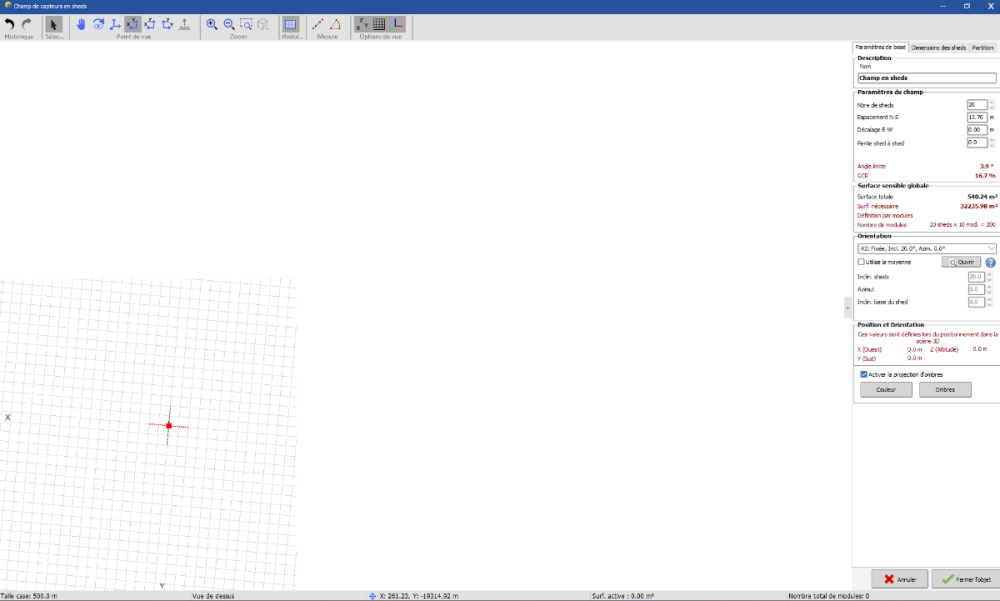Image resolution: width=1000 pixels, height=601 pixels.
Task: Select the distance measure tool
Action: click(318, 24)
